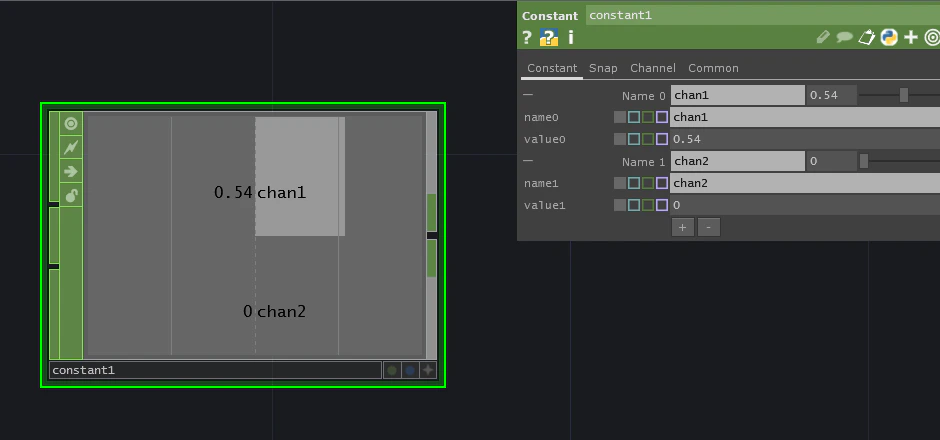Toggle the arrow flag on constant1 node

[x=71, y=171]
